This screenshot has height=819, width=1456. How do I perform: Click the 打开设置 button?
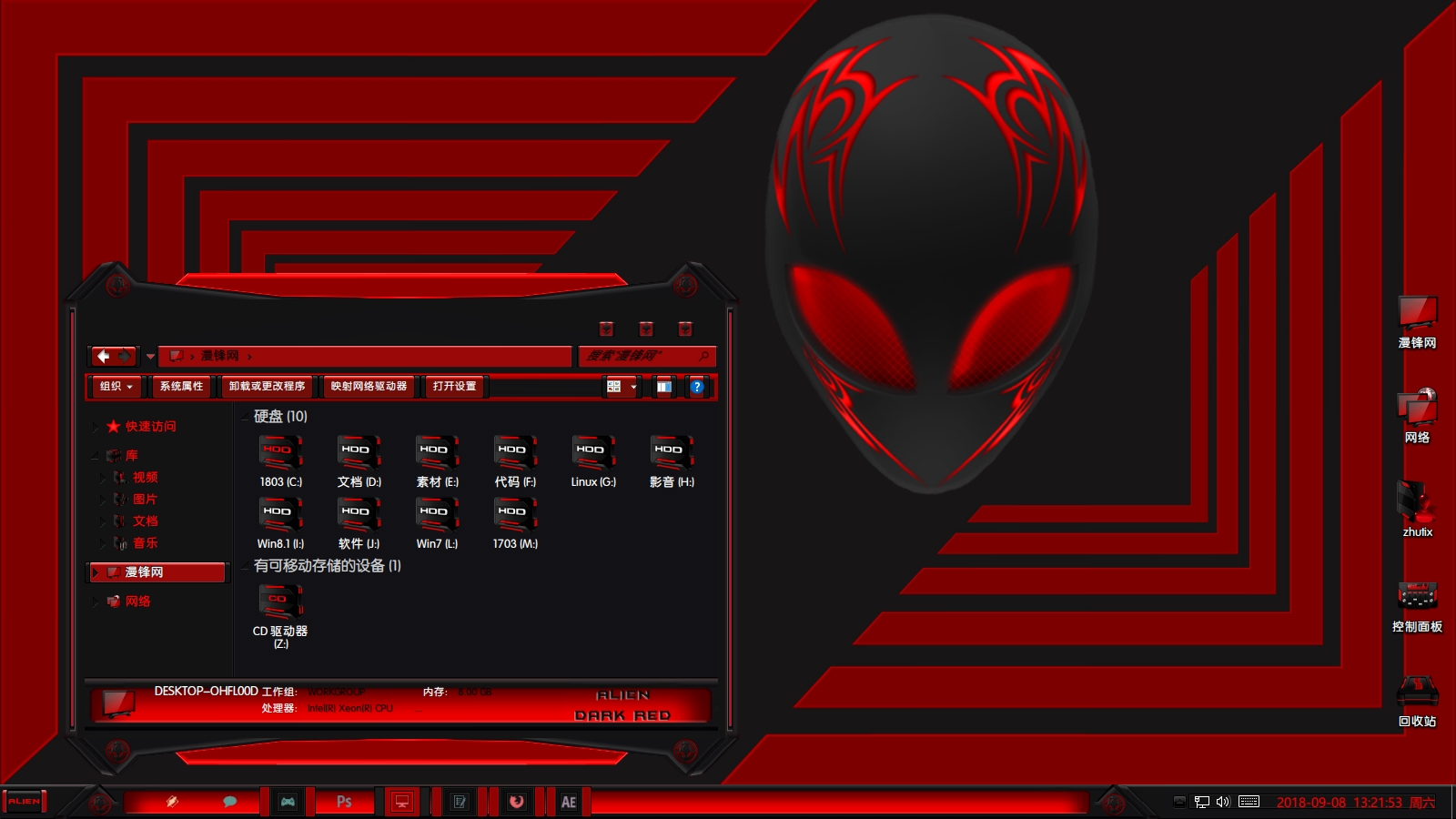tap(455, 387)
